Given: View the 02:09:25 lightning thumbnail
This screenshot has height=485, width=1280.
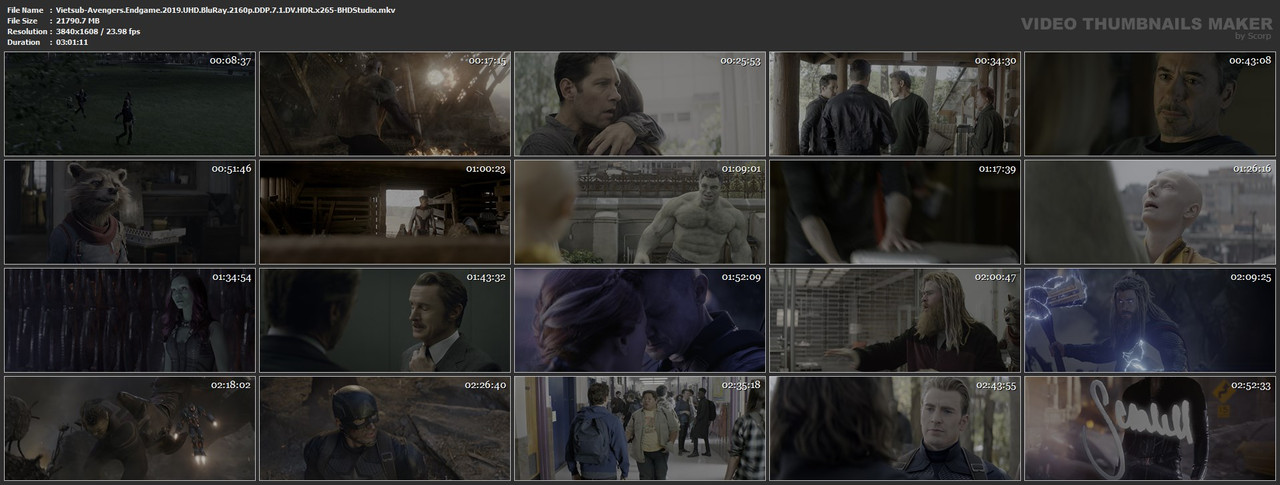Looking at the screenshot, I should [x=1150, y=319].
